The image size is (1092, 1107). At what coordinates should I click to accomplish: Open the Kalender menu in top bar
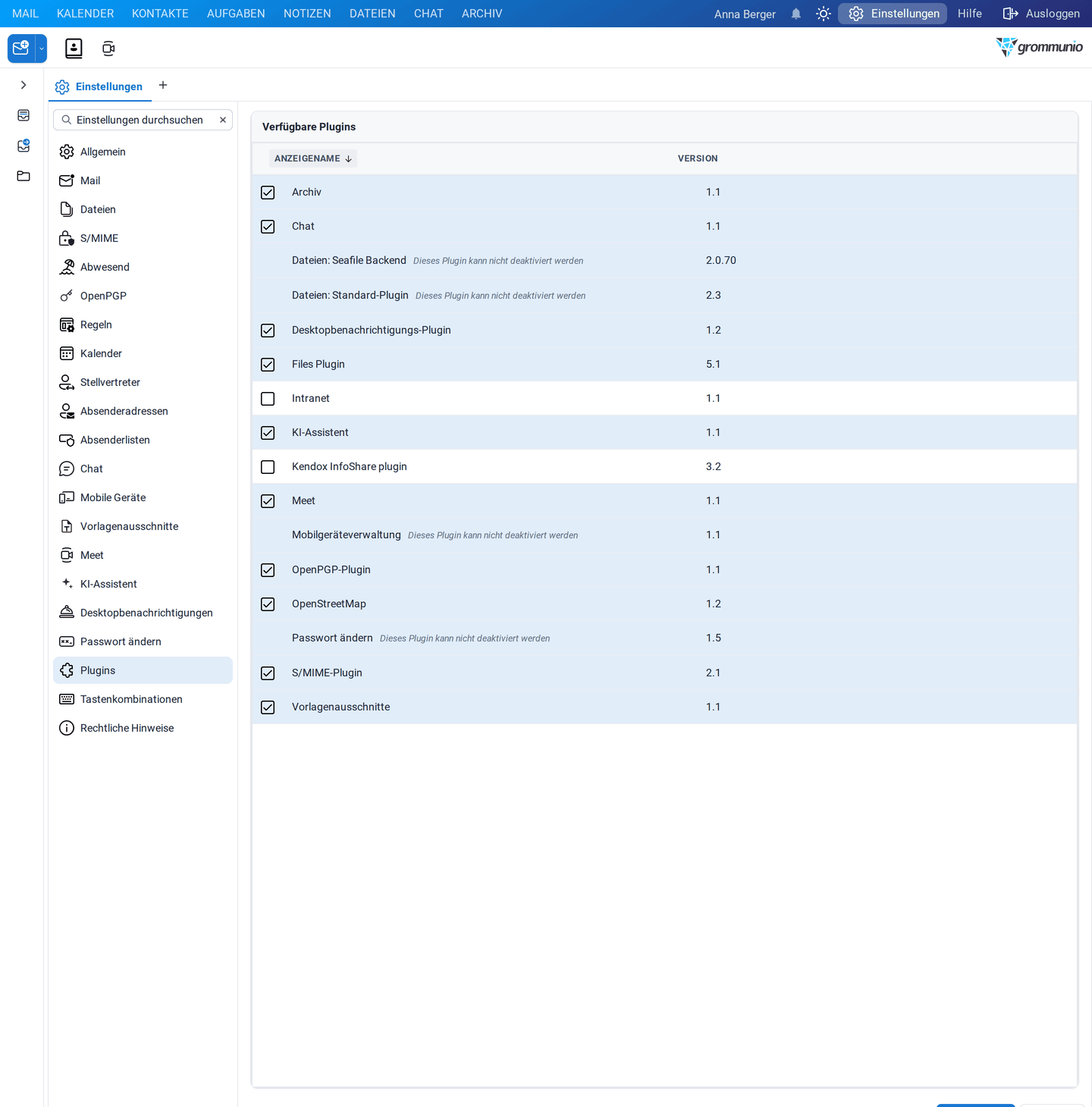coord(85,14)
